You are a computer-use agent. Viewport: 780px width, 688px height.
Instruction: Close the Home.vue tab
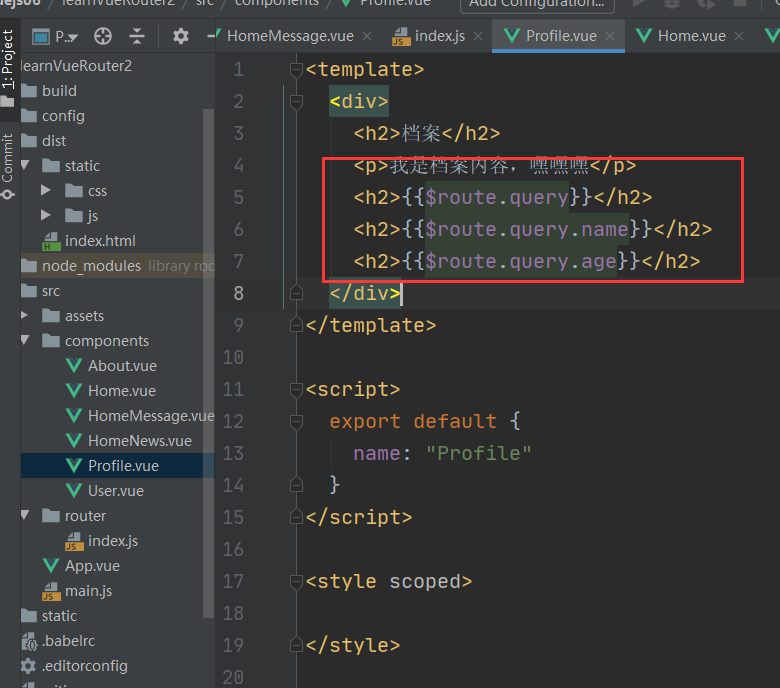[x=739, y=36]
